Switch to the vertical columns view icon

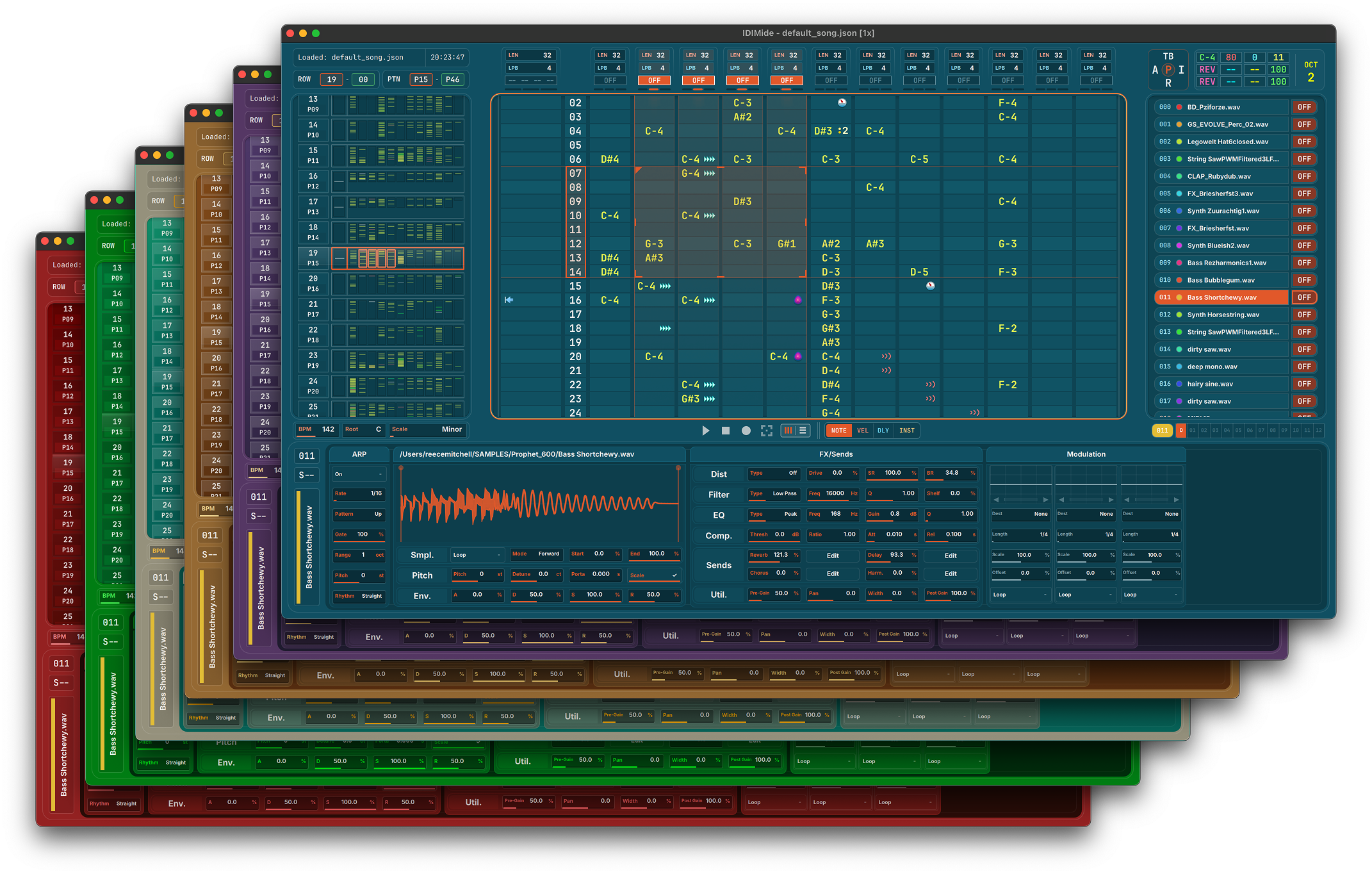click(x=788, y=431)
